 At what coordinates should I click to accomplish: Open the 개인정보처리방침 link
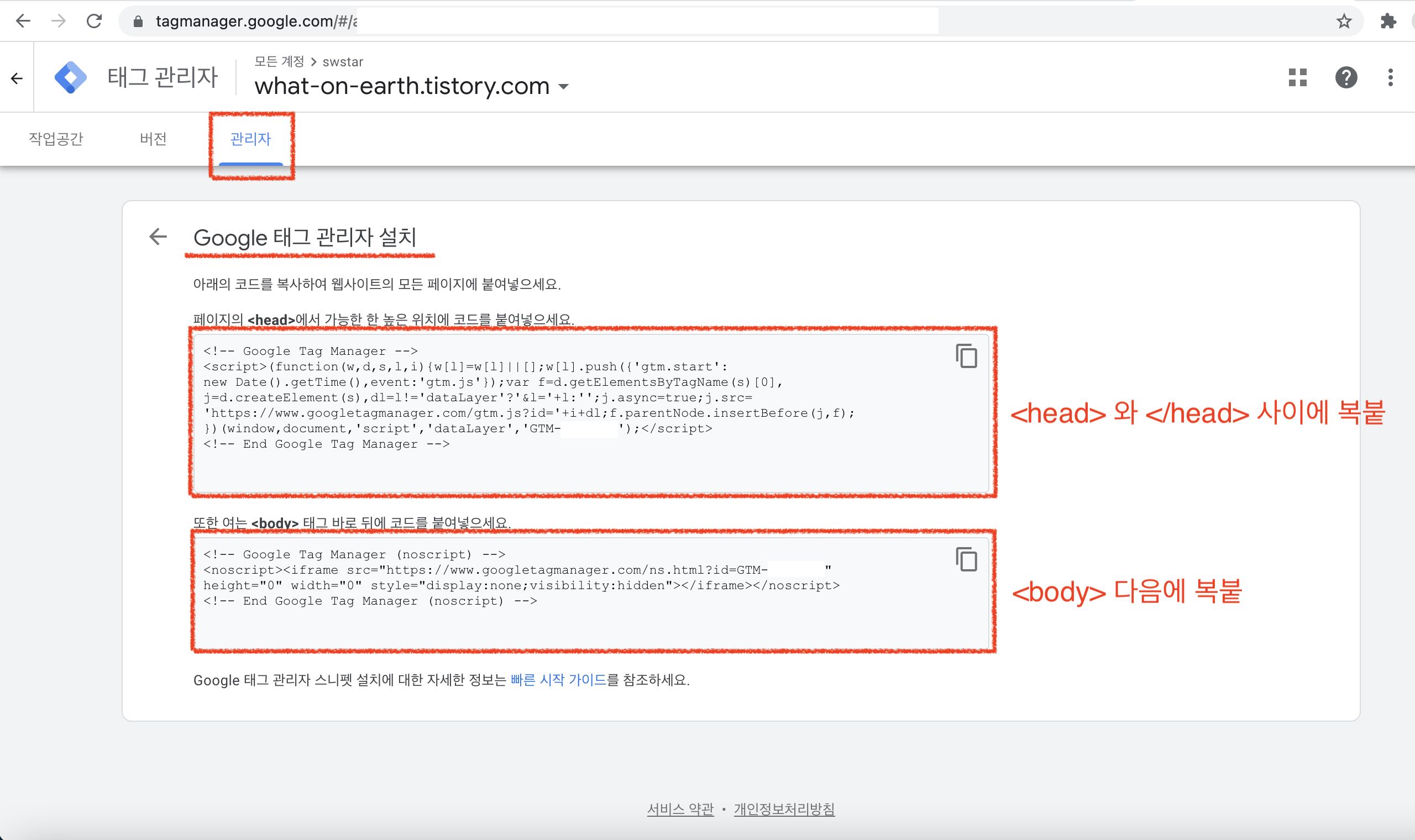coord(784,810)
